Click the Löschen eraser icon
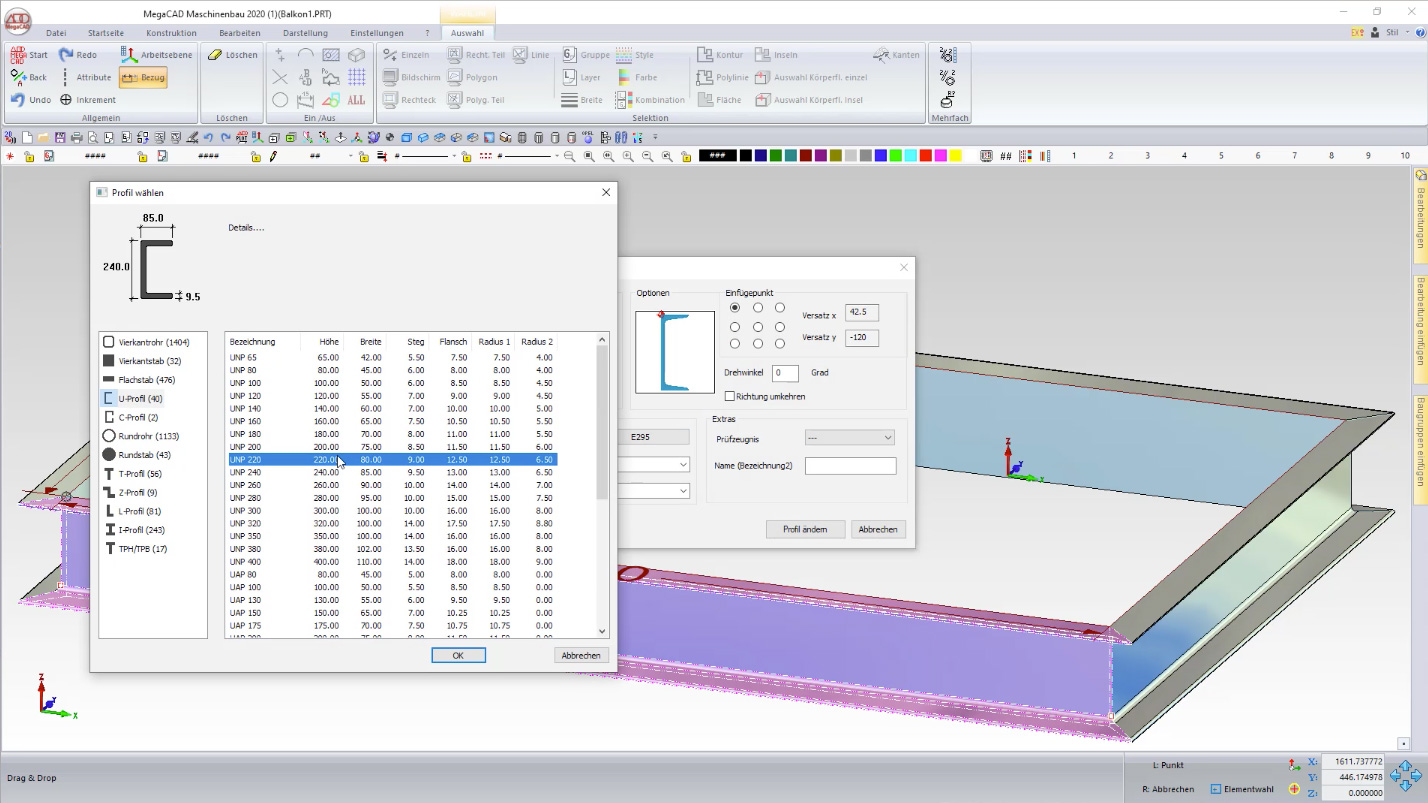The image size is (1428, 803). click(x=215, y=55)
